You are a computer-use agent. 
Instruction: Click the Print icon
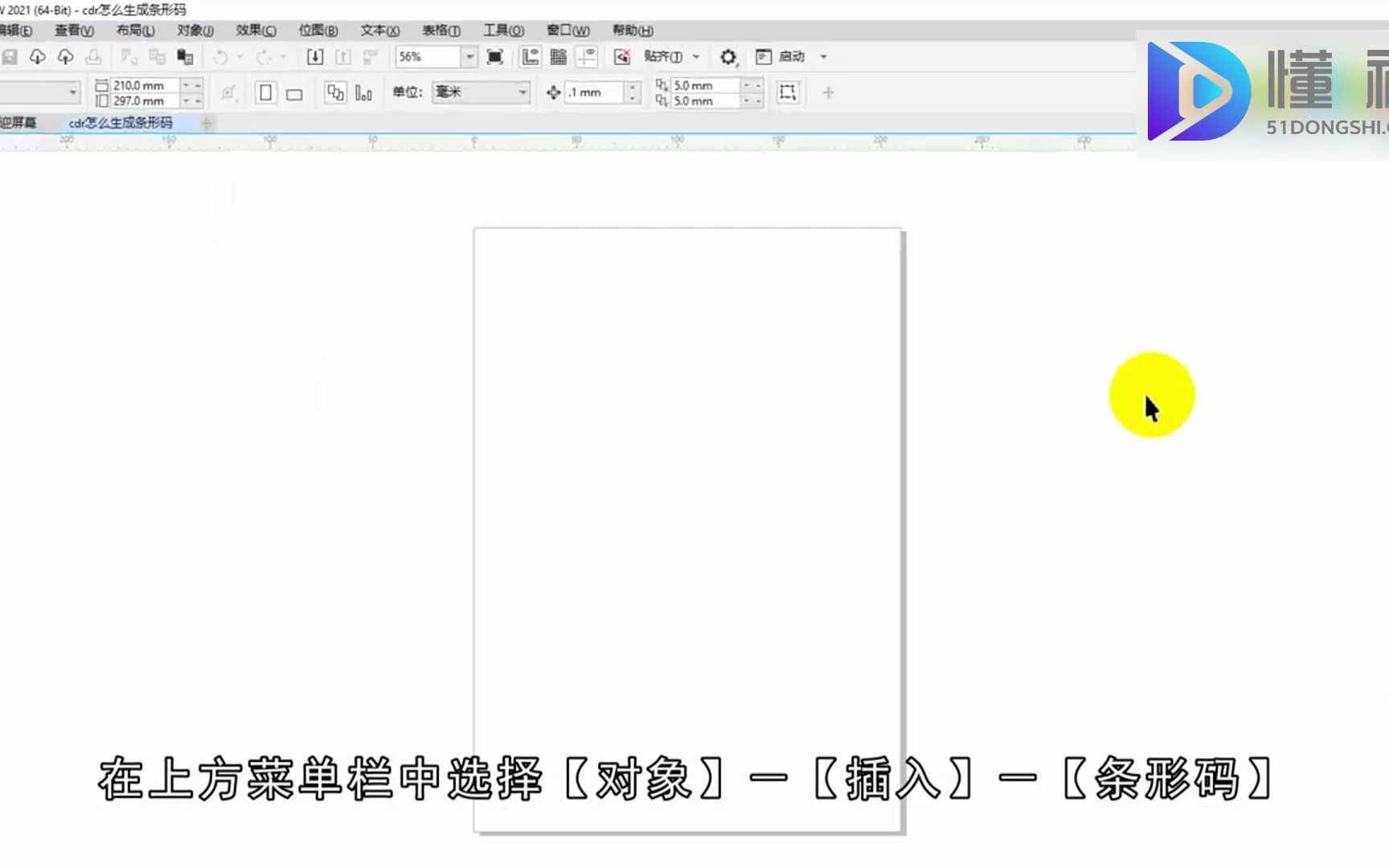pos(93,57)
